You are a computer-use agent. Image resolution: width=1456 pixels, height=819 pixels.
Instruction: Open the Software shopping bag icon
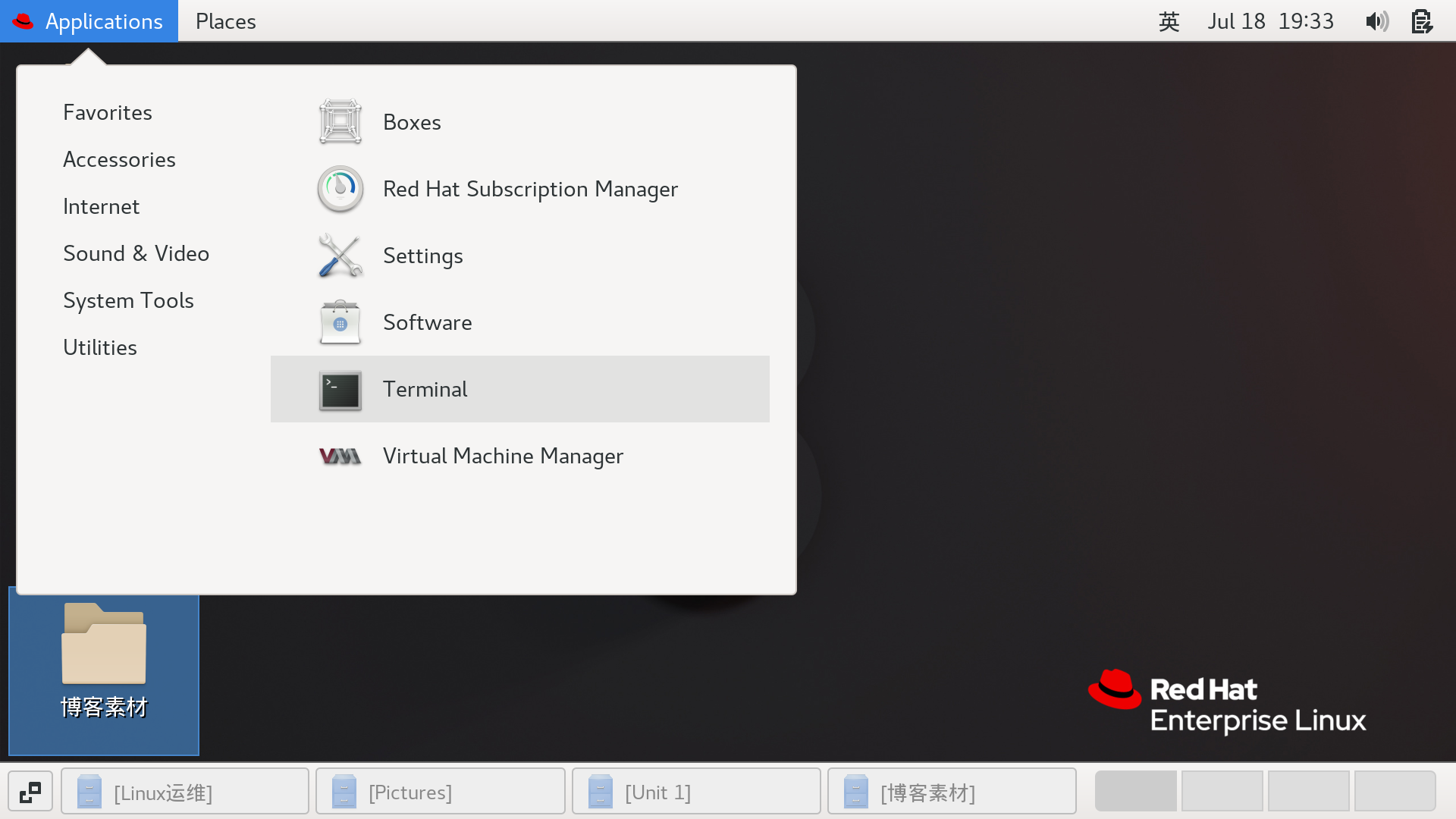click(340, 322)
